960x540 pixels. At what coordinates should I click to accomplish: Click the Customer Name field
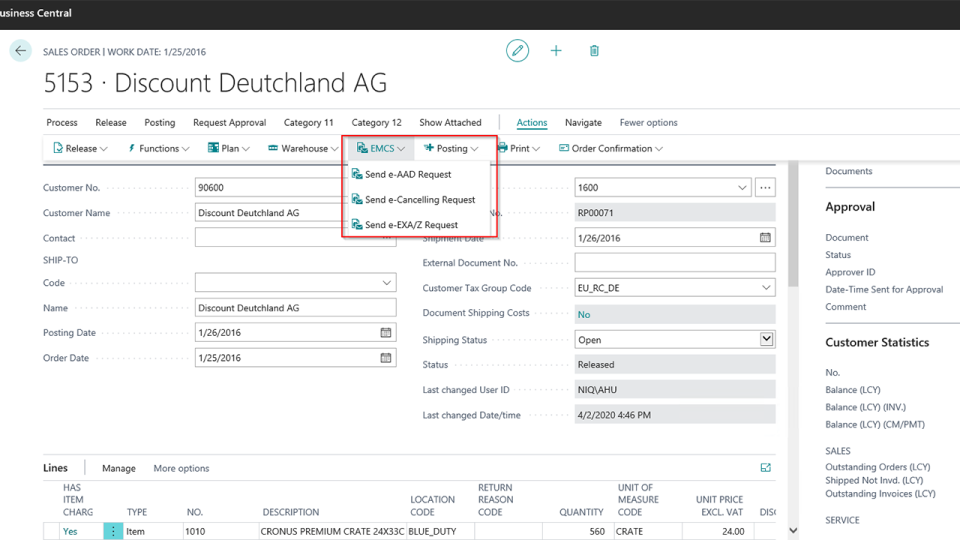[295, 212]
